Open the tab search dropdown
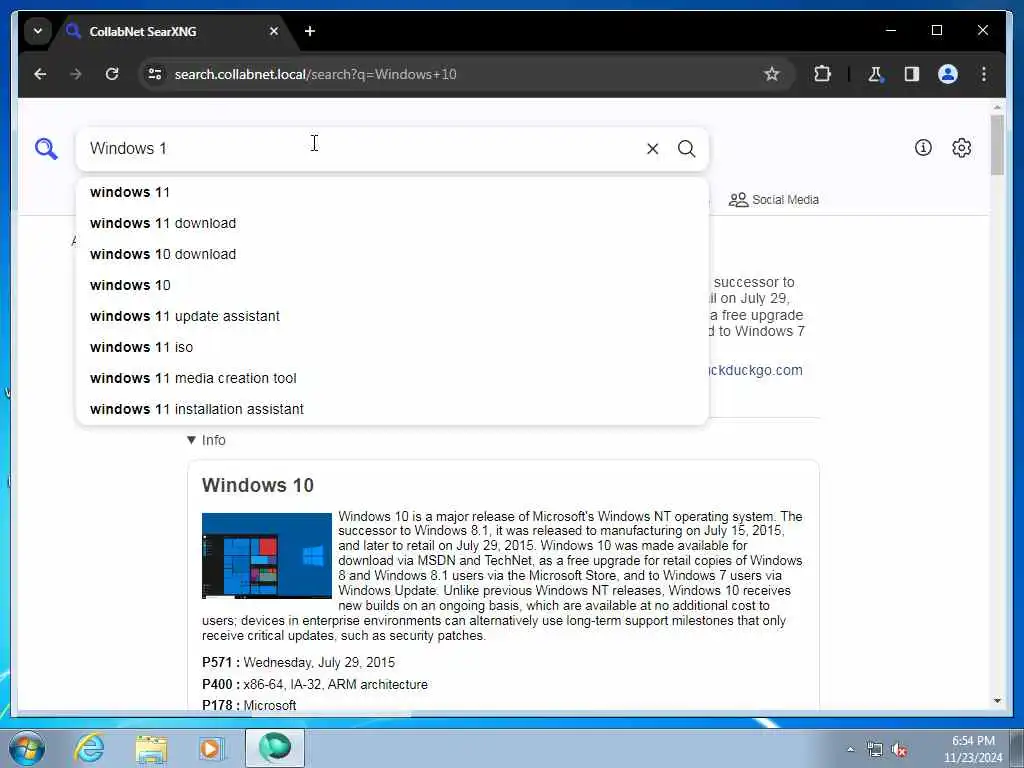This screenshot has height=768, width=1024. pos(38,31)
